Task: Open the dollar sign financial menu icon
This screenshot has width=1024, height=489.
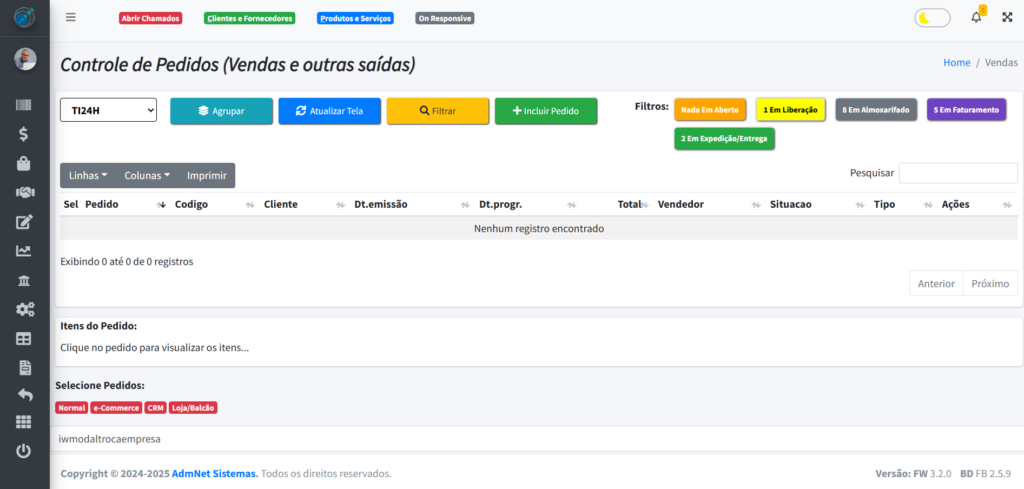Action: click(x=24, y=134)
